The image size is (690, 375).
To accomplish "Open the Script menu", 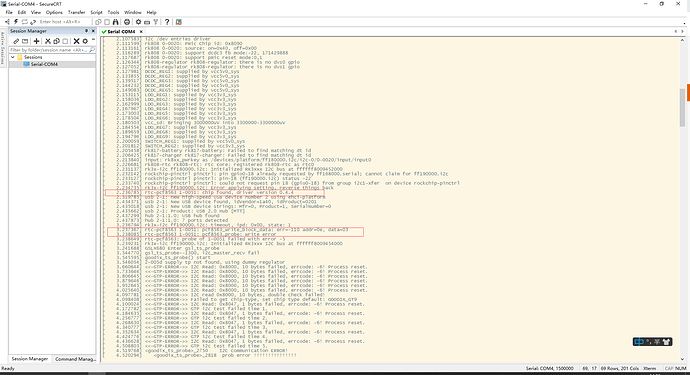I will (96, 12).
